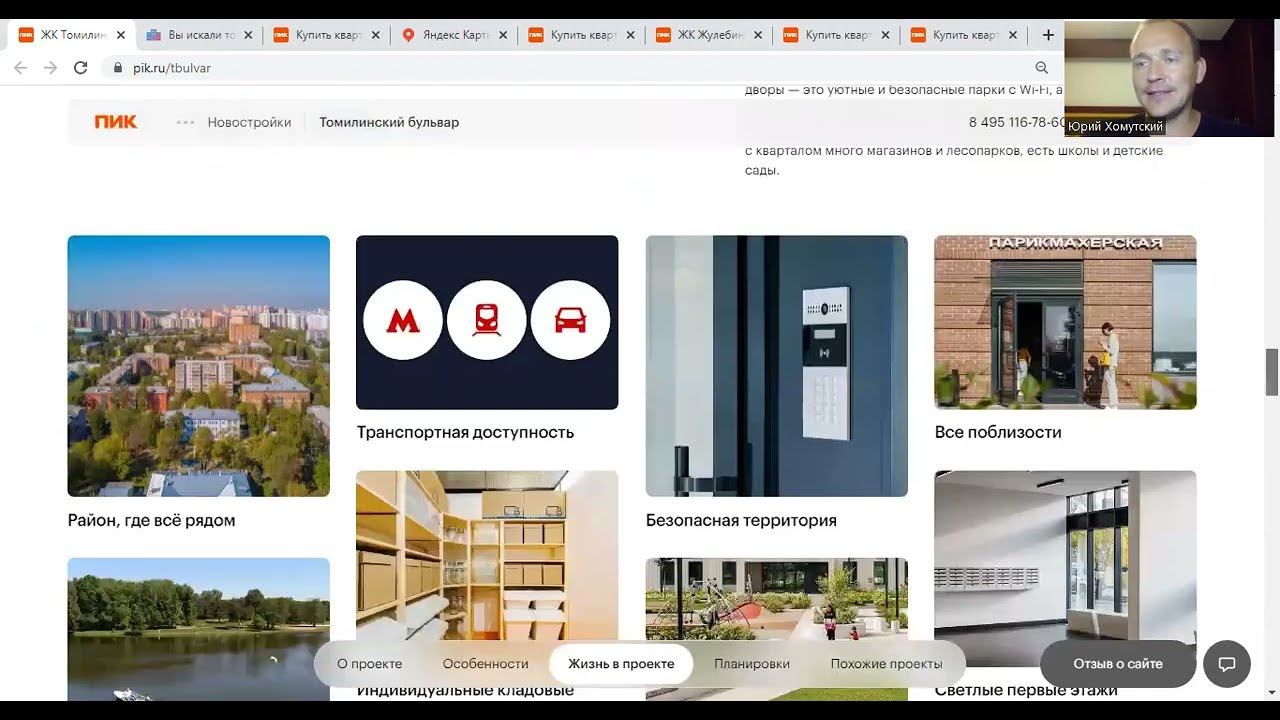The image size is (1280, 720).
Task: Click the zoom magnifier icon in address bar
Action: [x=1042, y=68]
